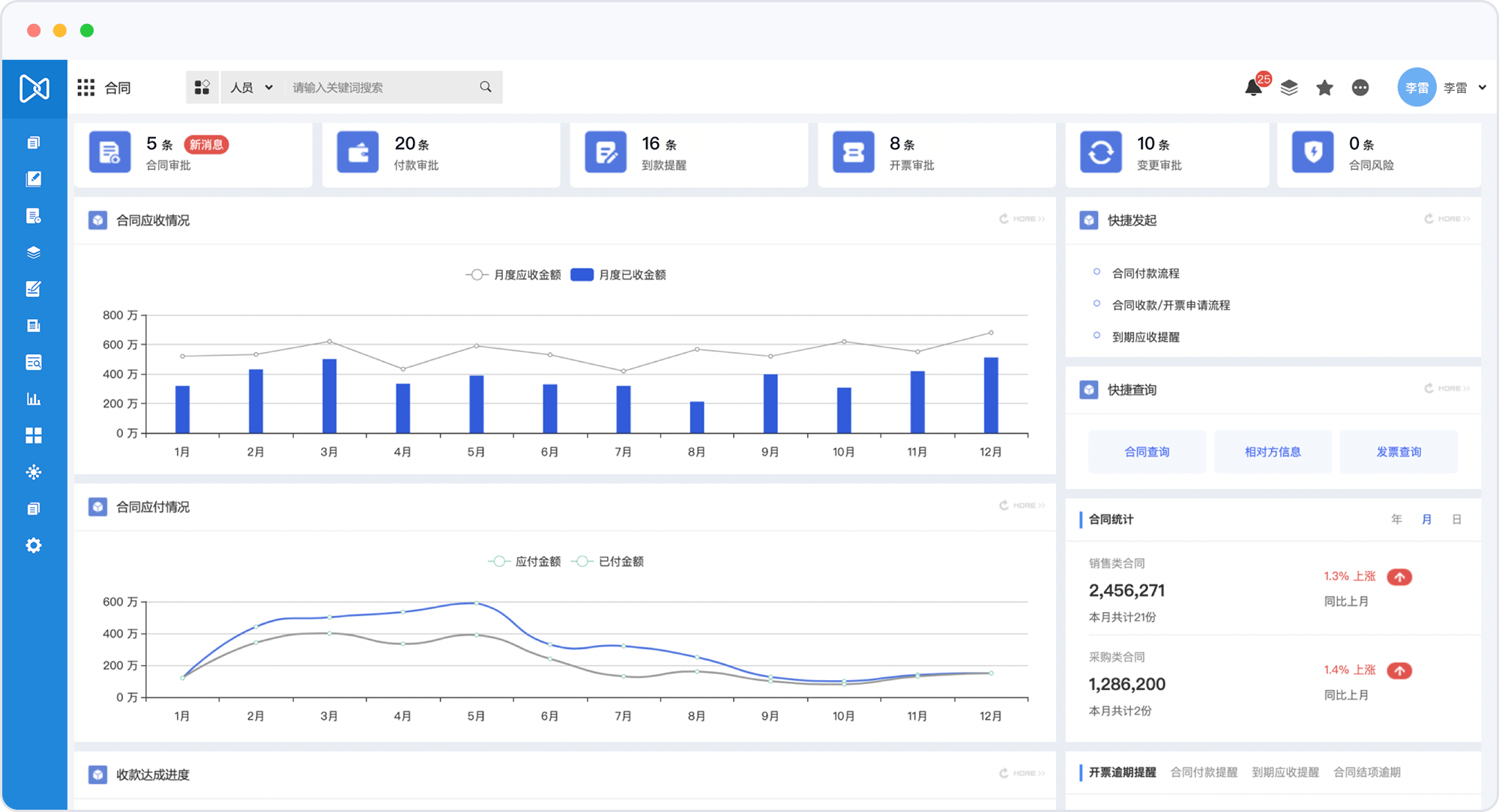Click the notification bell icon
The width and height of the screenshot is (1499, 812).
point(1253,88)
